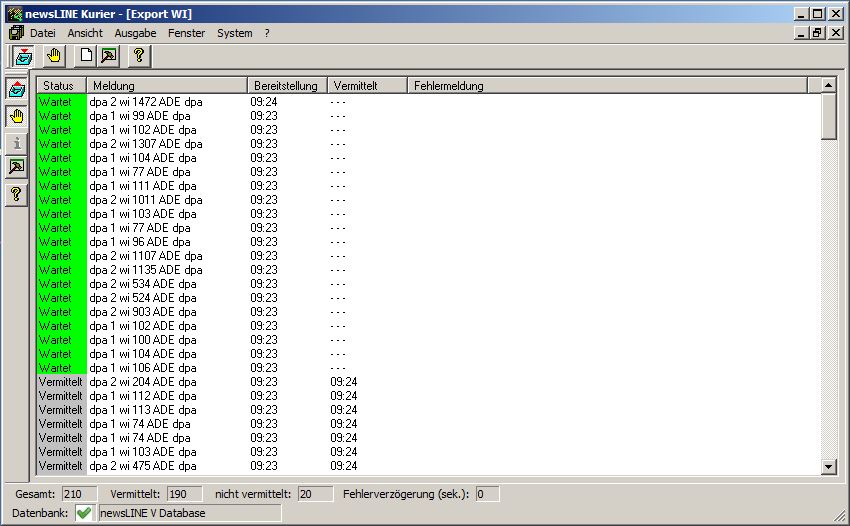The image size is (850, 526).
Task: Click the info icon in left sidebar
Action: tap(16, 142)
